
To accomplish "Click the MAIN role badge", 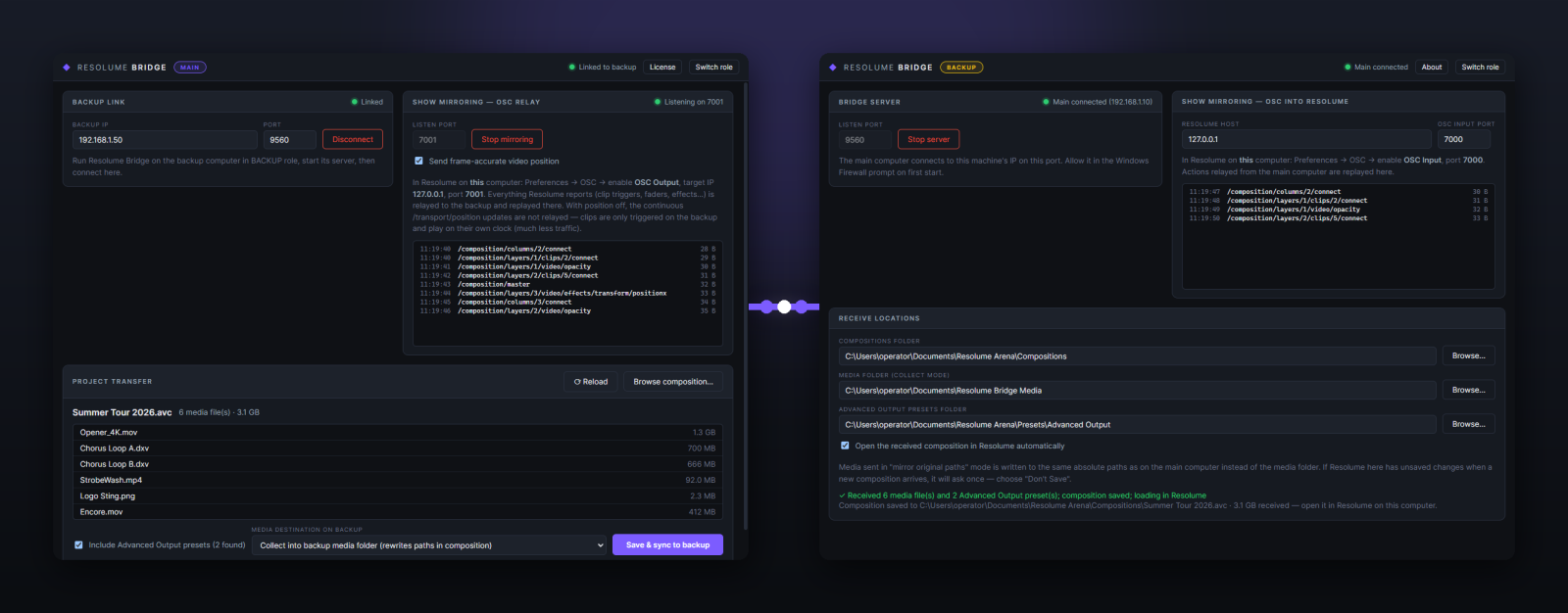I will pos(190,68).
